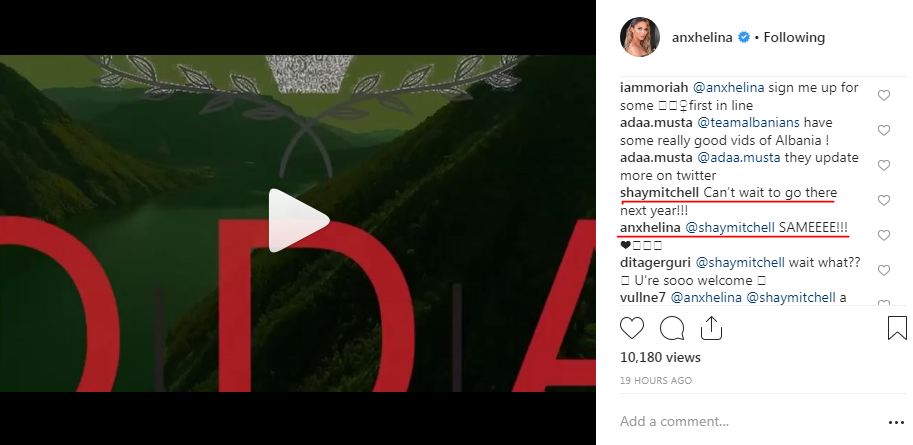
Task: Like the first adaa.musta comment heart
Action: pyautogui.click(x=884, y=130)
